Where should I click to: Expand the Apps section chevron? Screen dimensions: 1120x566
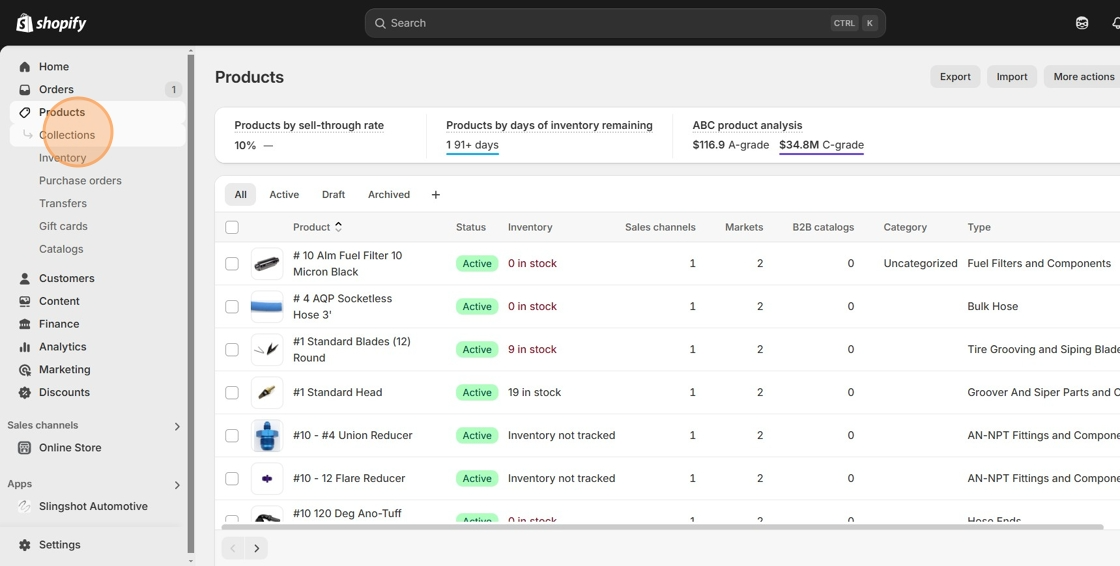click(177, 485)
